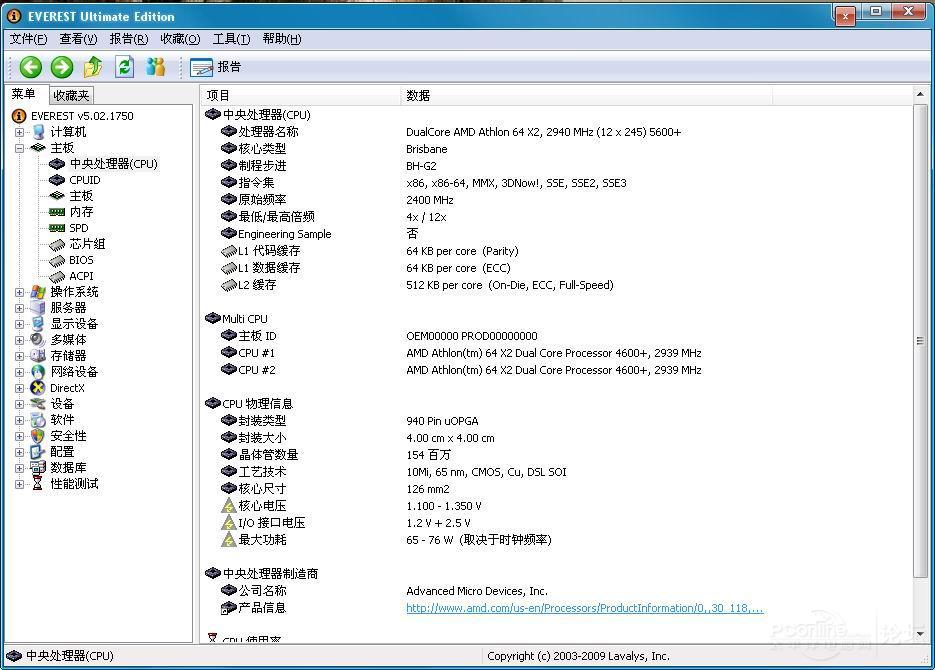
Task: Open the 查看(V) menu
Action: click(78, 39)
